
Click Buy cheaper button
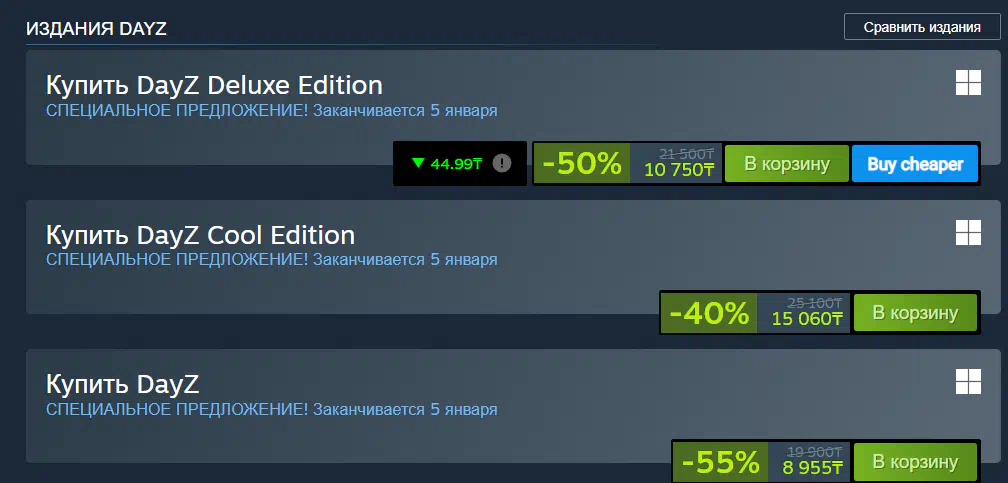pyautogui.click(x=915, y=163)
